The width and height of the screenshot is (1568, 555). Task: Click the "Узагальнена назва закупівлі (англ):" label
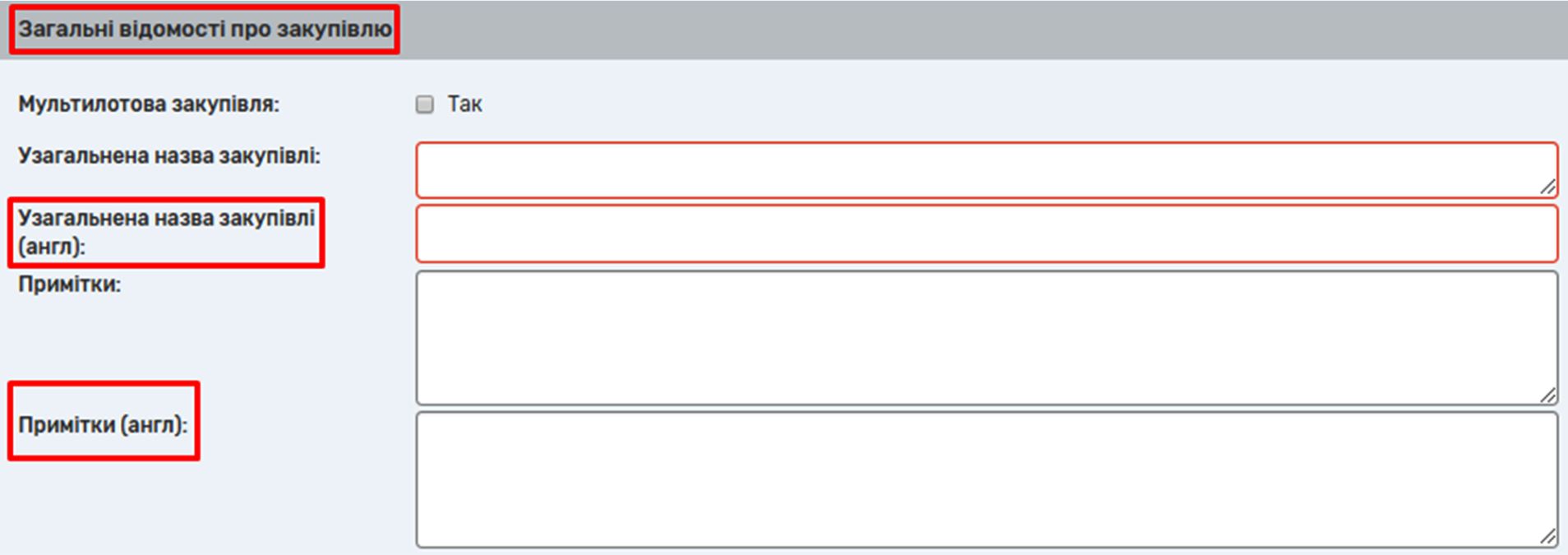click(x=166, y=232)
